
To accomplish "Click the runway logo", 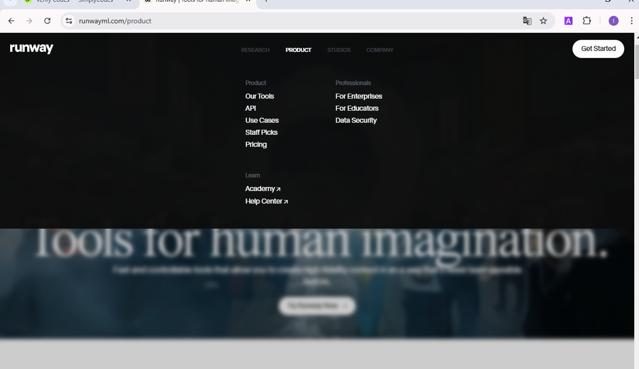I will 31,48.
